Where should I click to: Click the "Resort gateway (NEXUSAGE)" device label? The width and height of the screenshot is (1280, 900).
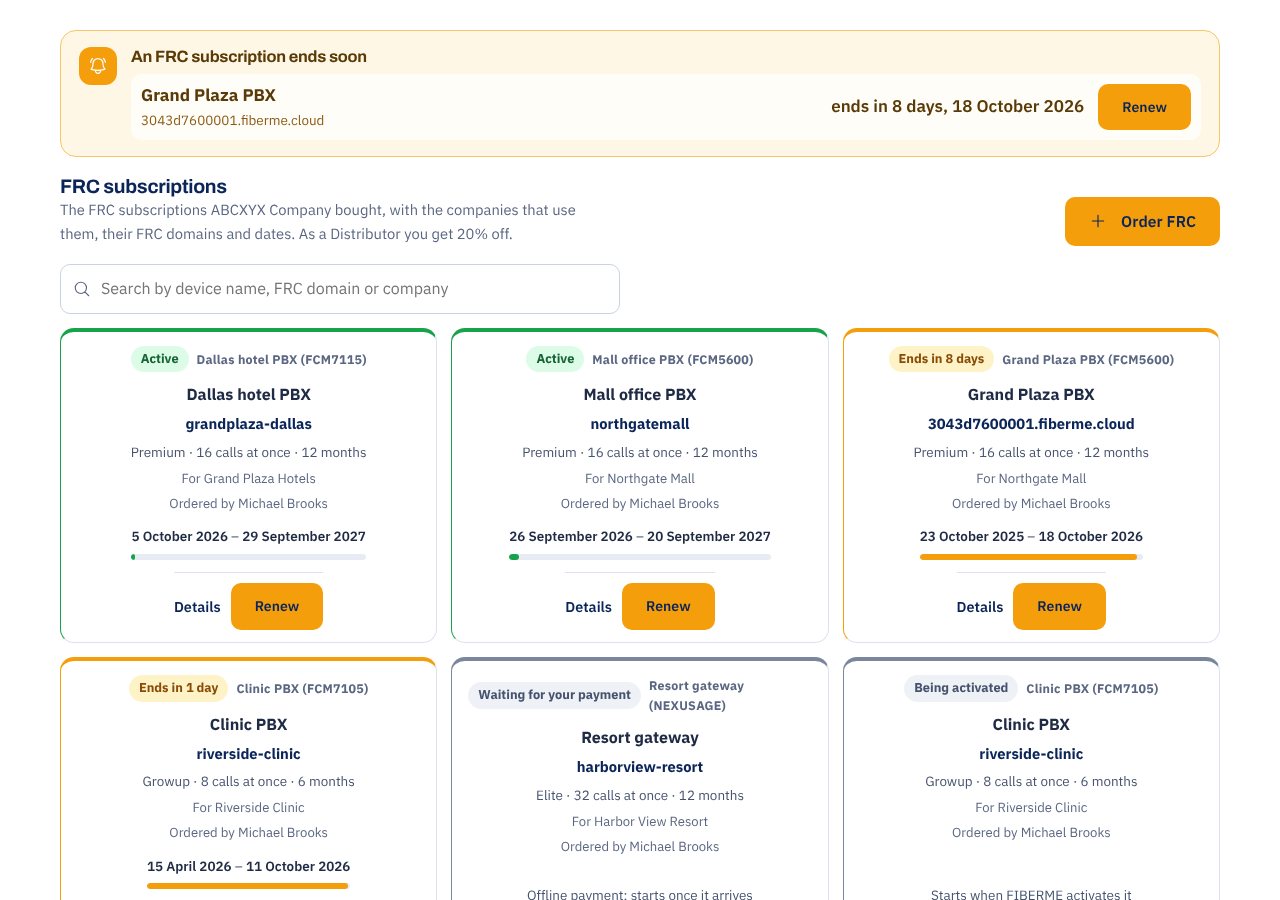[x=697, y=695]
